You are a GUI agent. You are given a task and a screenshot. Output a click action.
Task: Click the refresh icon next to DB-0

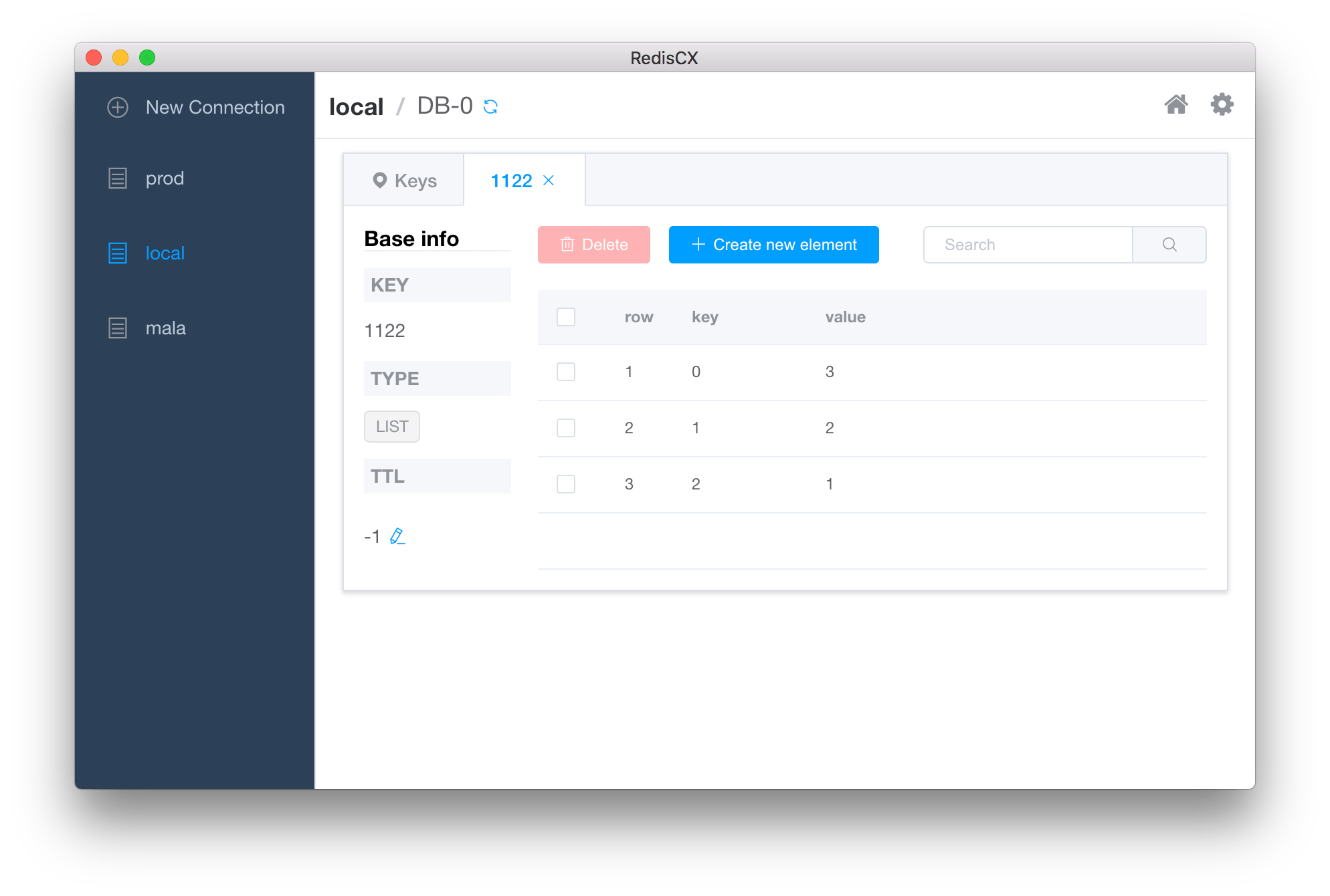pos(492,106)
